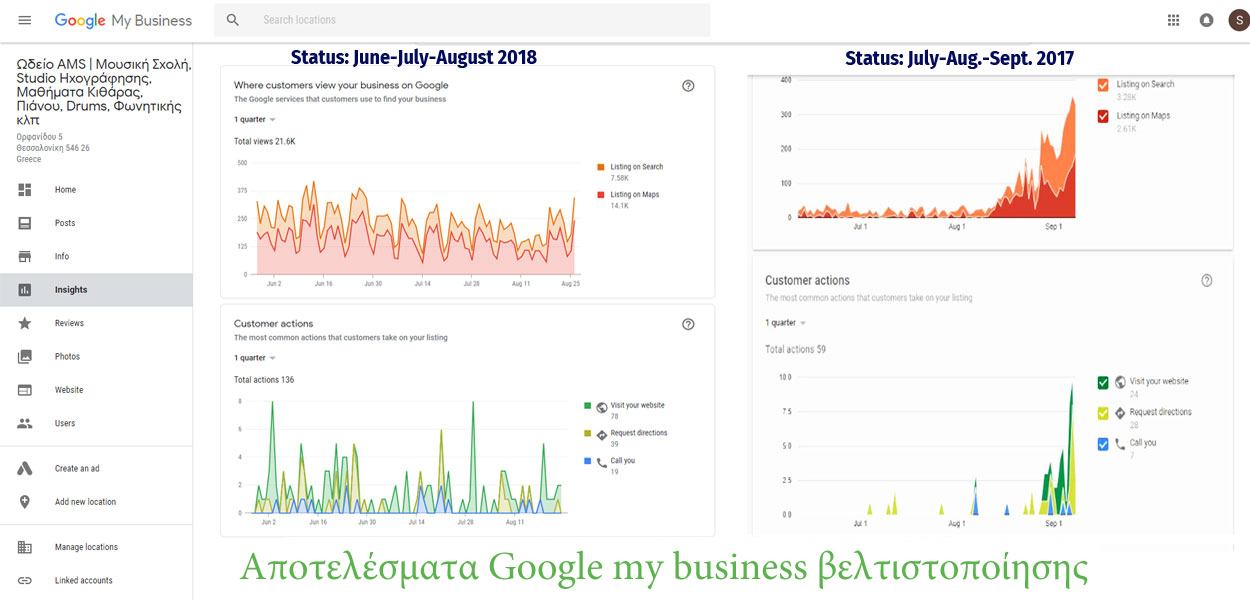Click Create an ad link

point(77,468)
